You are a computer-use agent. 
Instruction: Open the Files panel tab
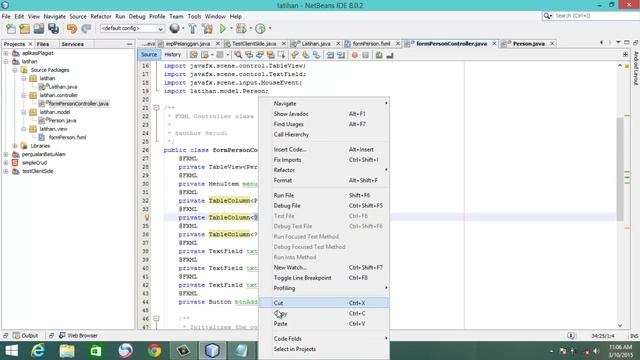point(43,44)
